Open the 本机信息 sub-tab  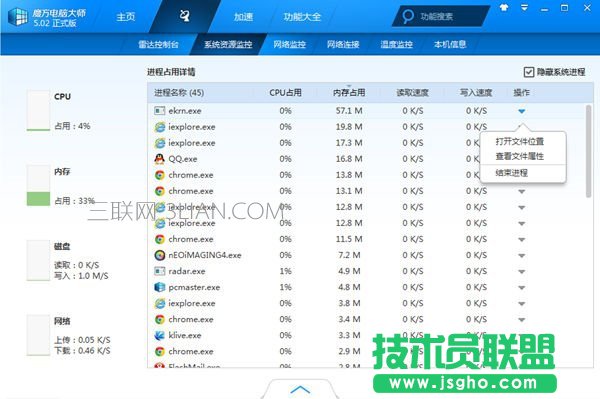click(450, 44)
